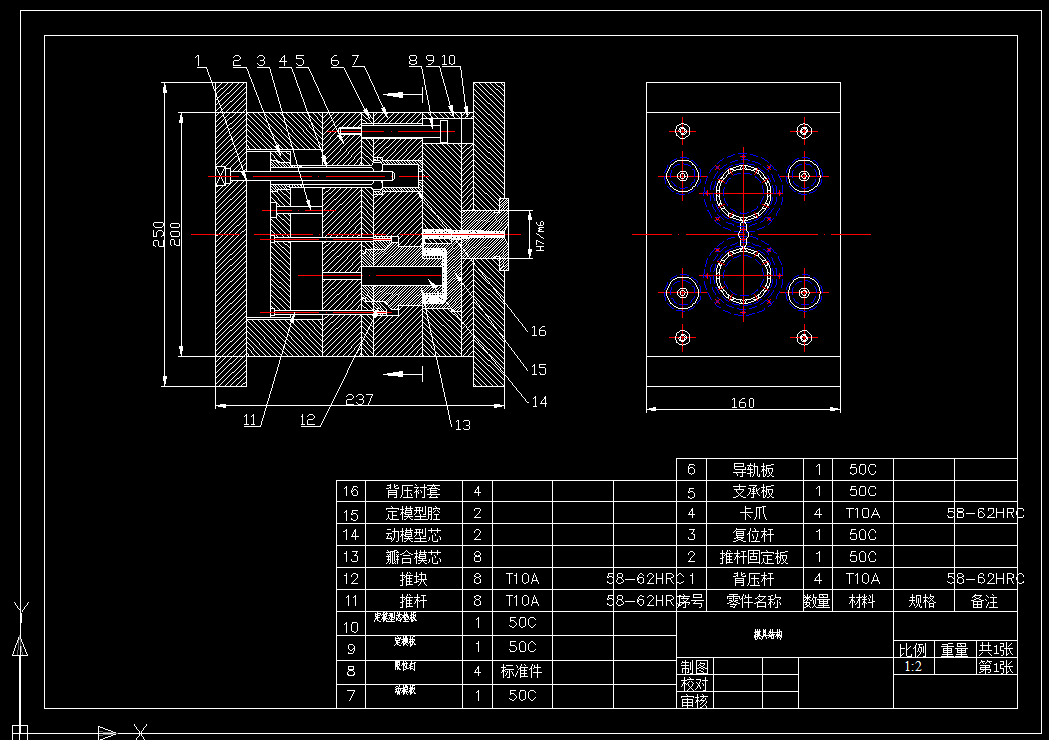Screen dimensions: 1049x740
Task: Select the 250 height dimension text
Action: pyautogui.click(x=159, y=234)
